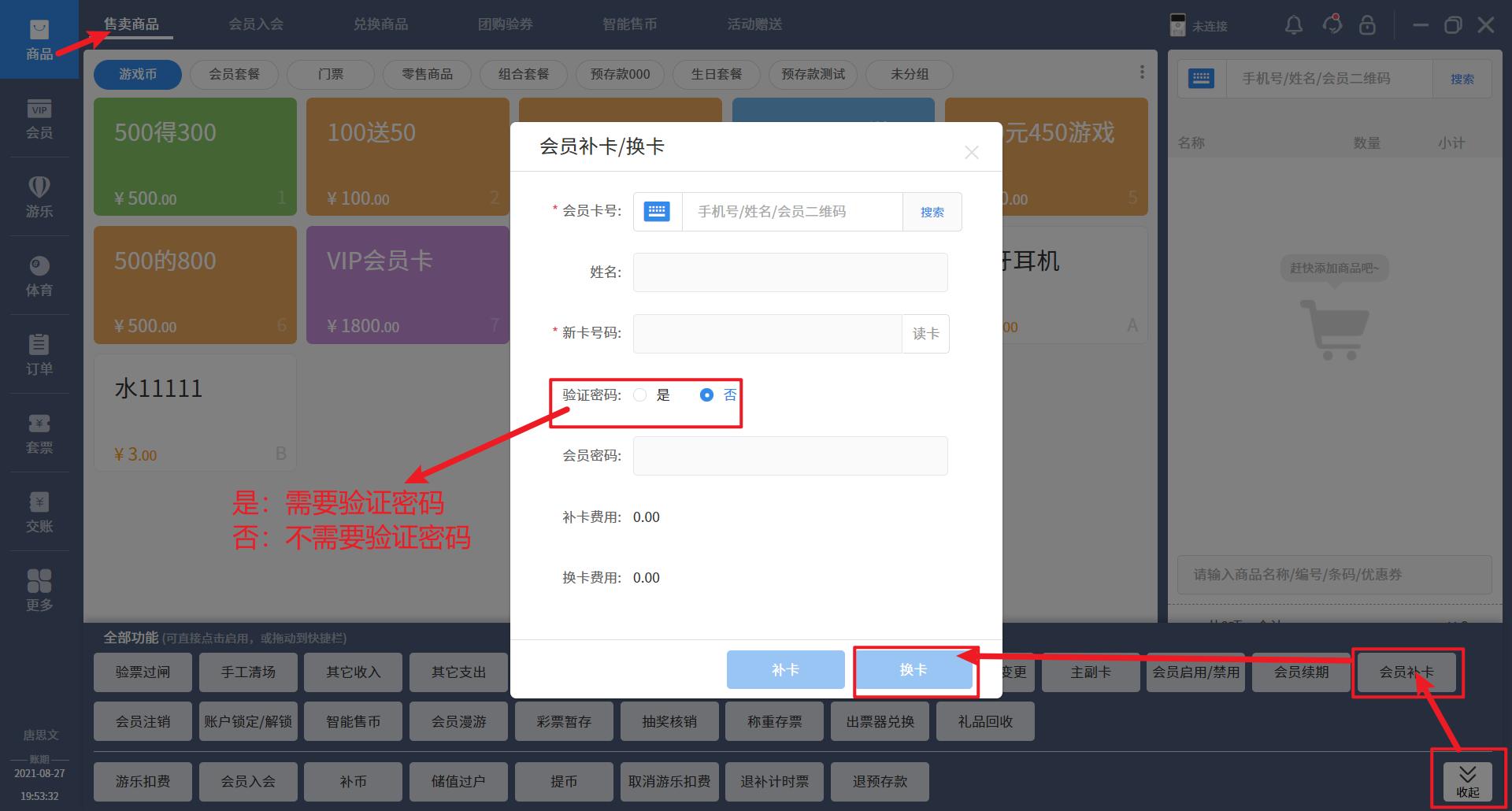This screenshot has height=811, width=1512.
Task: Select the 门票 category
Action: point(331,74)
